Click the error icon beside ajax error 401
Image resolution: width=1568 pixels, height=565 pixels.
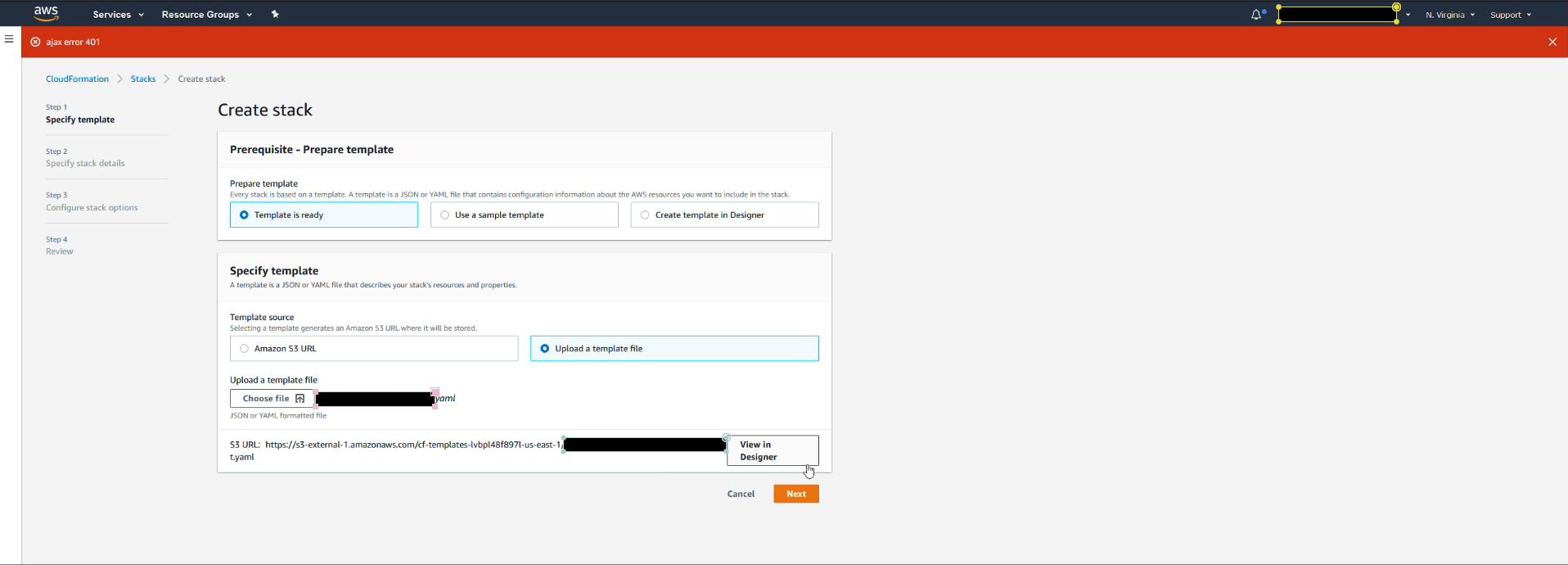[x=35, y=42]
